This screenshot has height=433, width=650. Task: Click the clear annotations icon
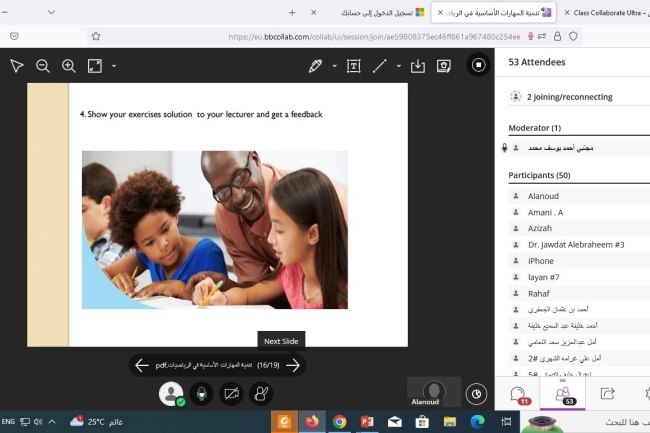[x=444, y=66]
